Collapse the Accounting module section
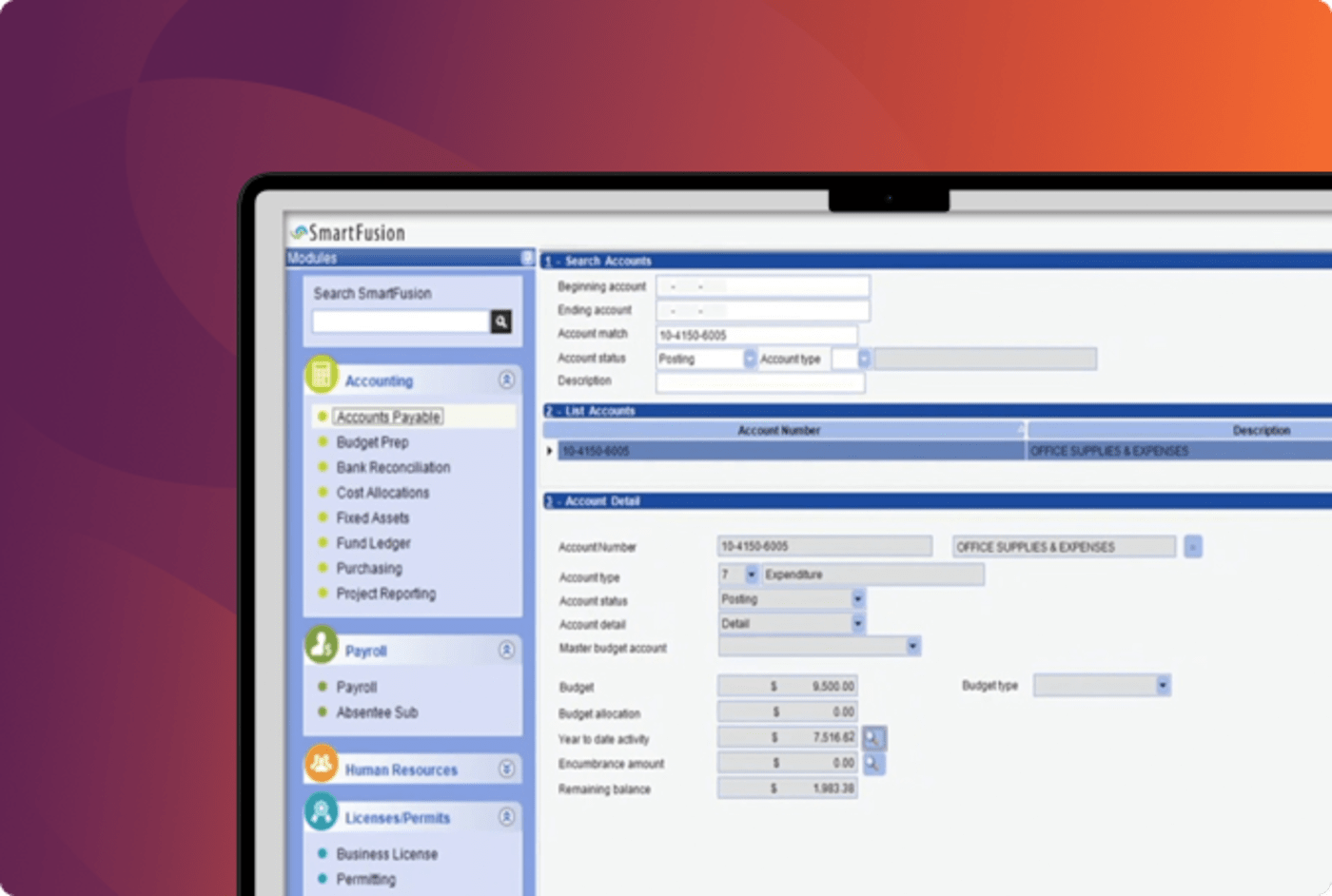 [506, 380]
